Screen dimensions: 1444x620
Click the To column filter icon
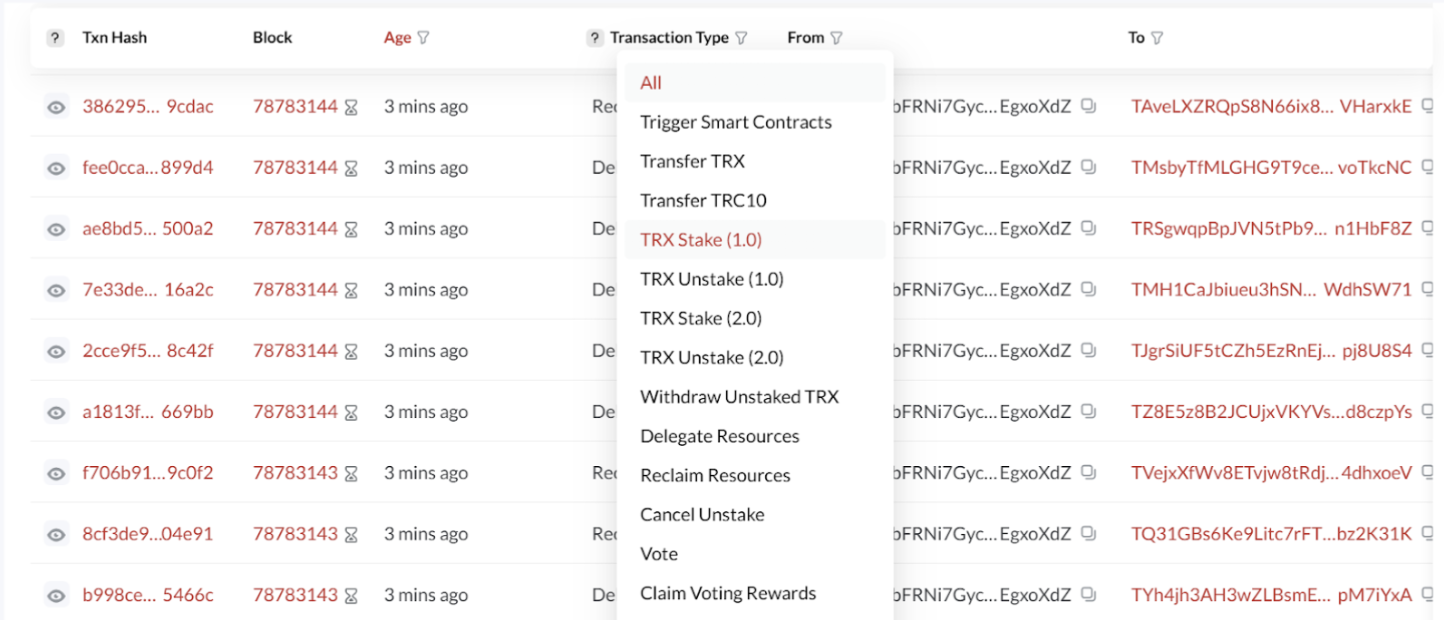[x=1157, y=38]
